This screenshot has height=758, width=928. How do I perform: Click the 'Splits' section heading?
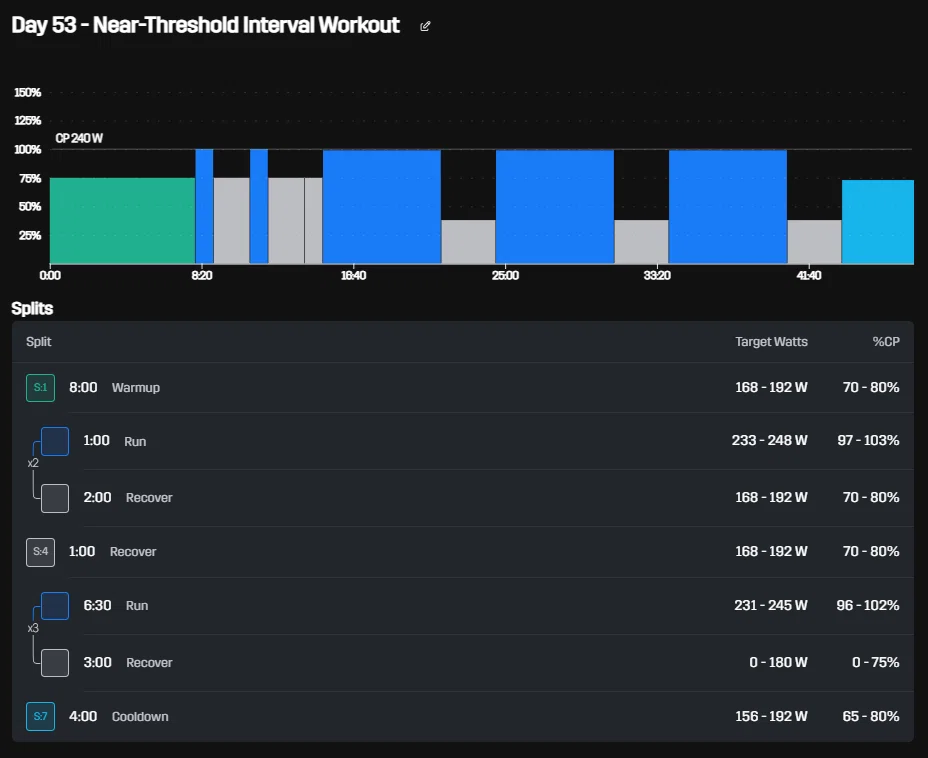point(32,308)
